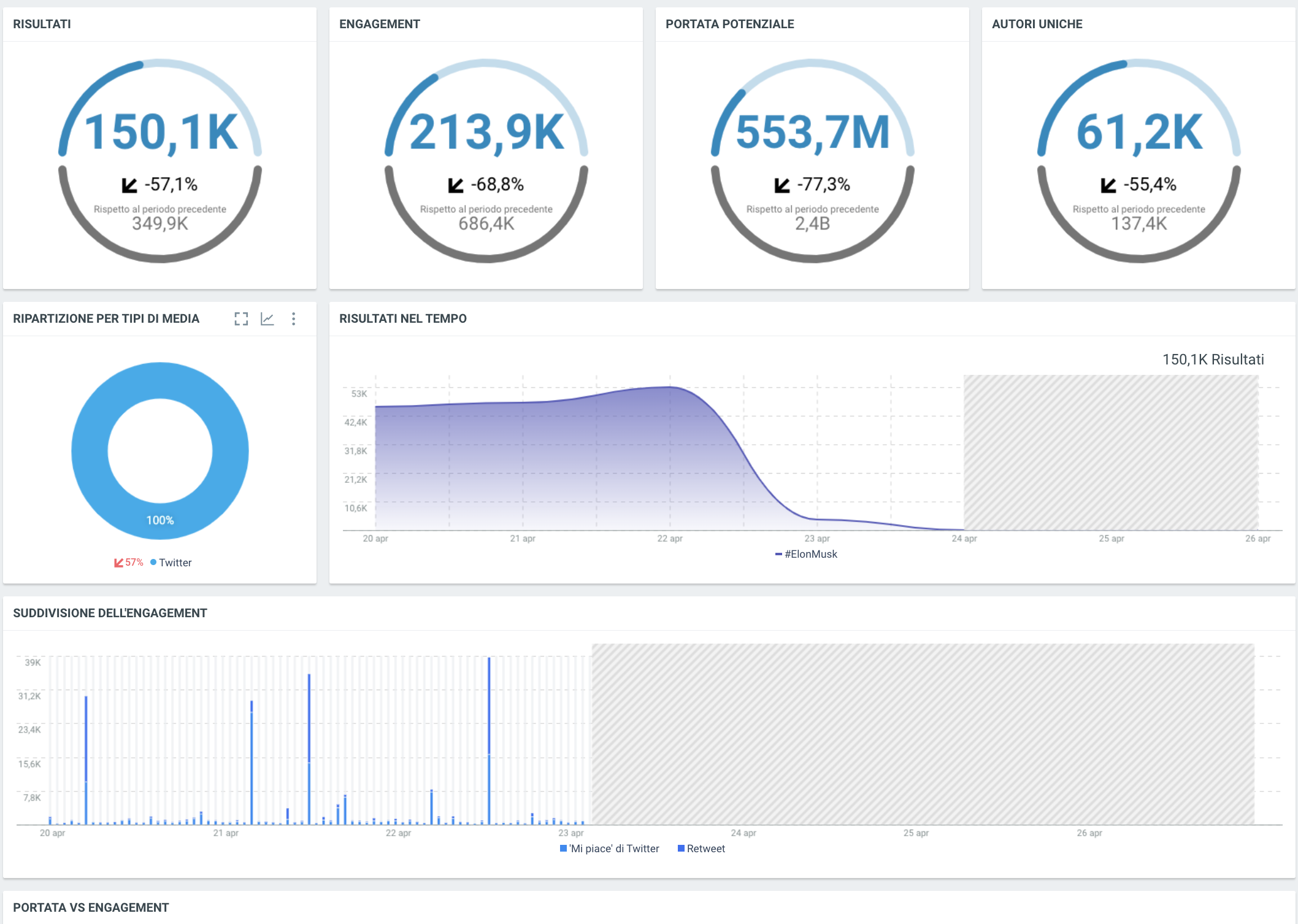Click the PORTATA VS ENGAGEMENT title
The image size is (1298, 924).
tap(91, 907)
